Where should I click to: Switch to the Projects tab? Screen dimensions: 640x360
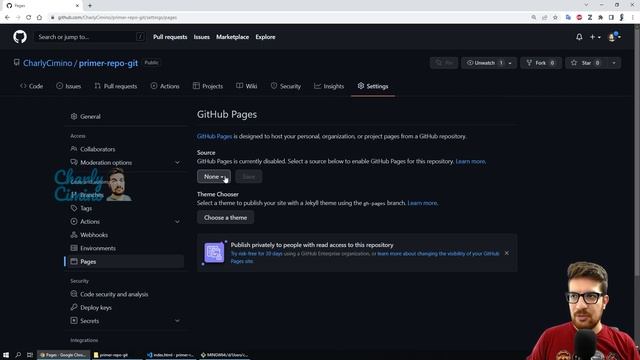208,86
